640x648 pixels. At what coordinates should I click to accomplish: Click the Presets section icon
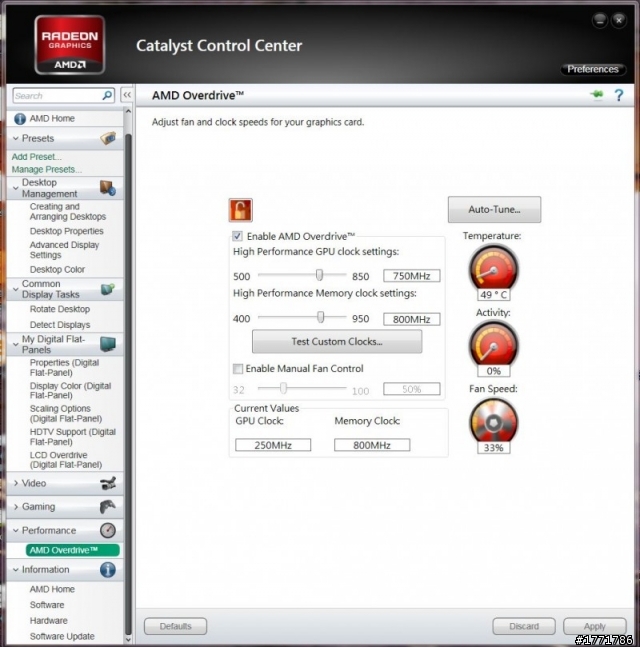(x=108, y=138)
